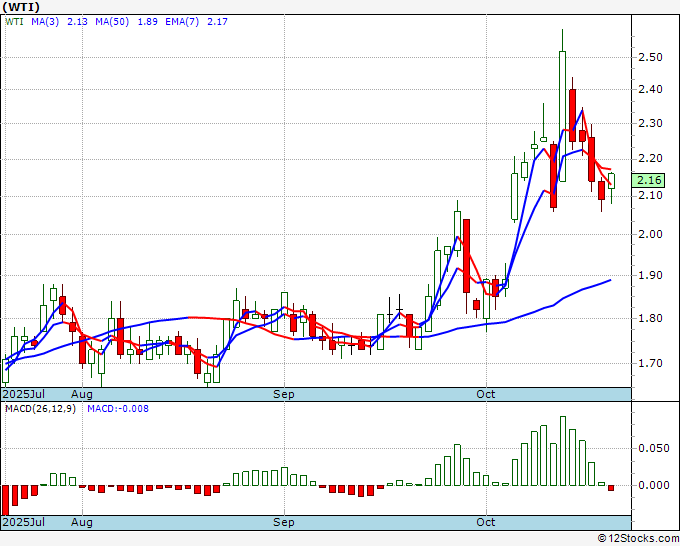Click the 1.70 price axis label
This screenshot has width=680, height=546.
pos(650,363)
